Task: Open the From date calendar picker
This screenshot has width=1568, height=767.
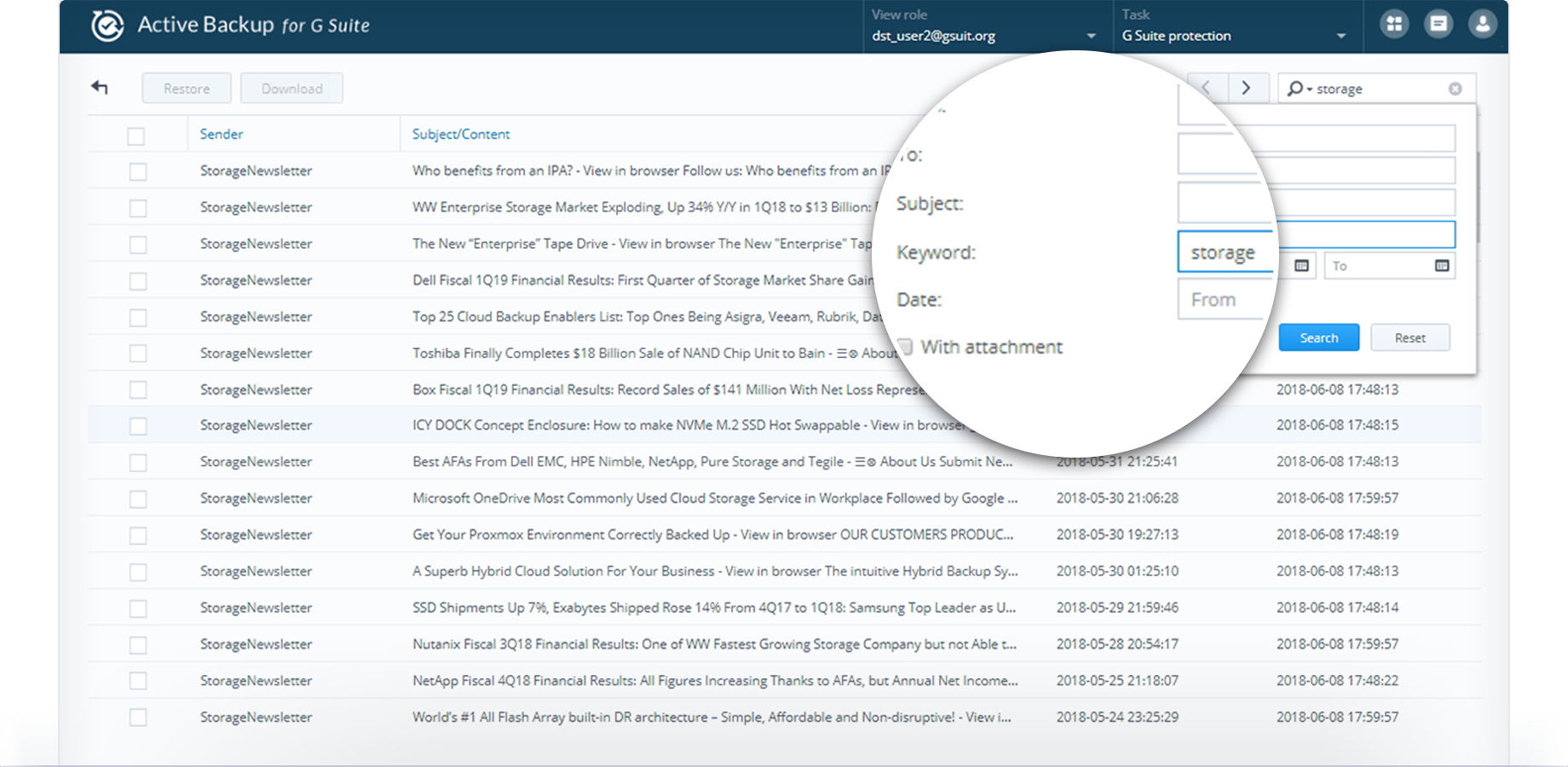Action: pos(1301,266)
